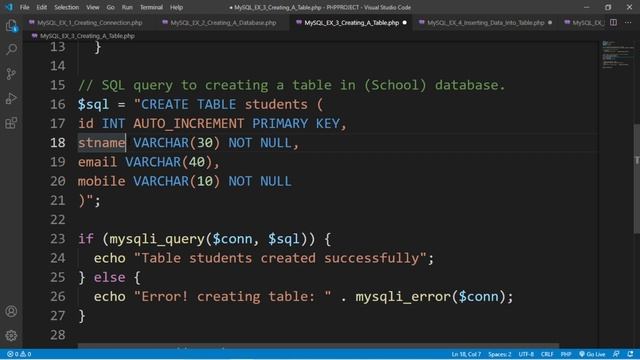Click the word stname on line 18
The image size is (640, 360).
pos(102,143)
